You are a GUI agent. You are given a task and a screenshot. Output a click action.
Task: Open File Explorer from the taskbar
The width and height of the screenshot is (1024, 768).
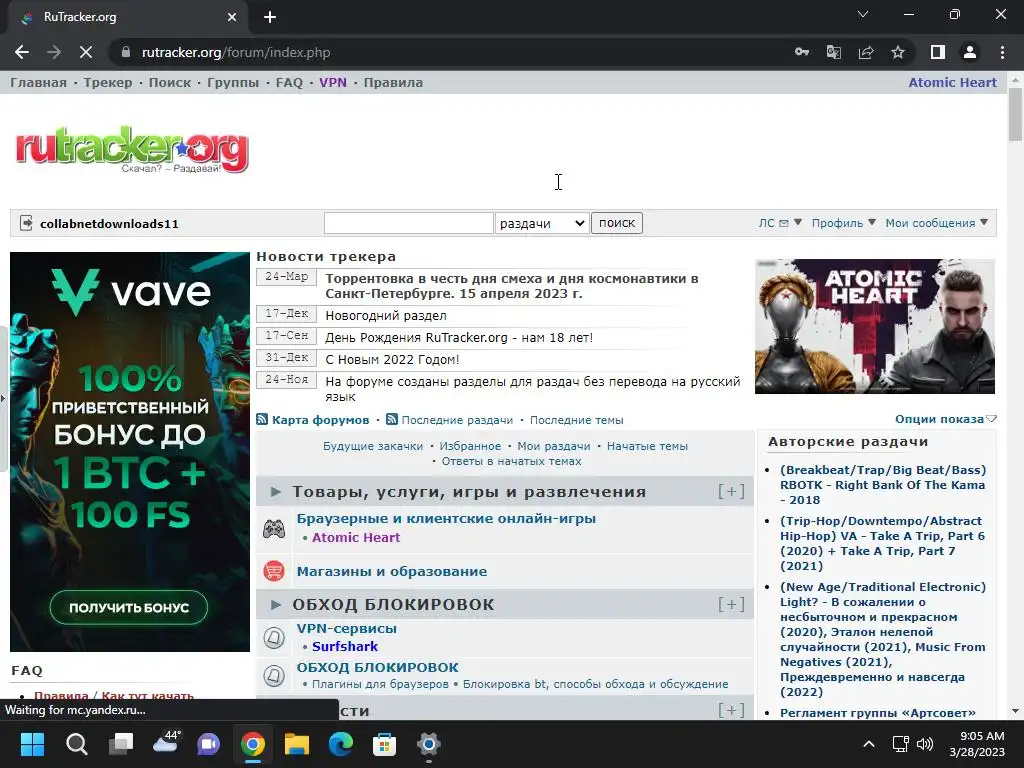tap(296, 744)
